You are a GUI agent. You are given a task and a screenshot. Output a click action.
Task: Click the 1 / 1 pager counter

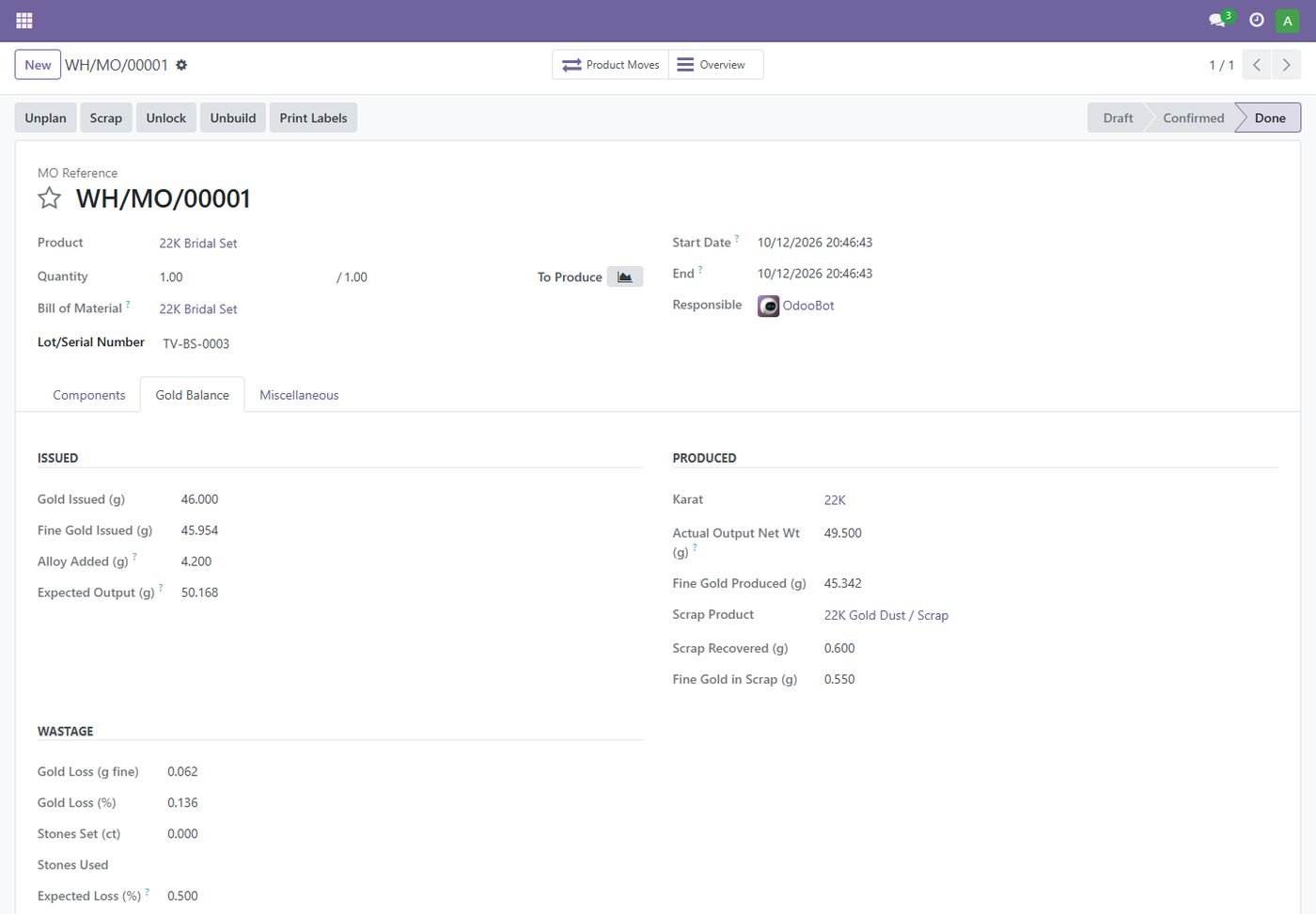(1221, 65)
